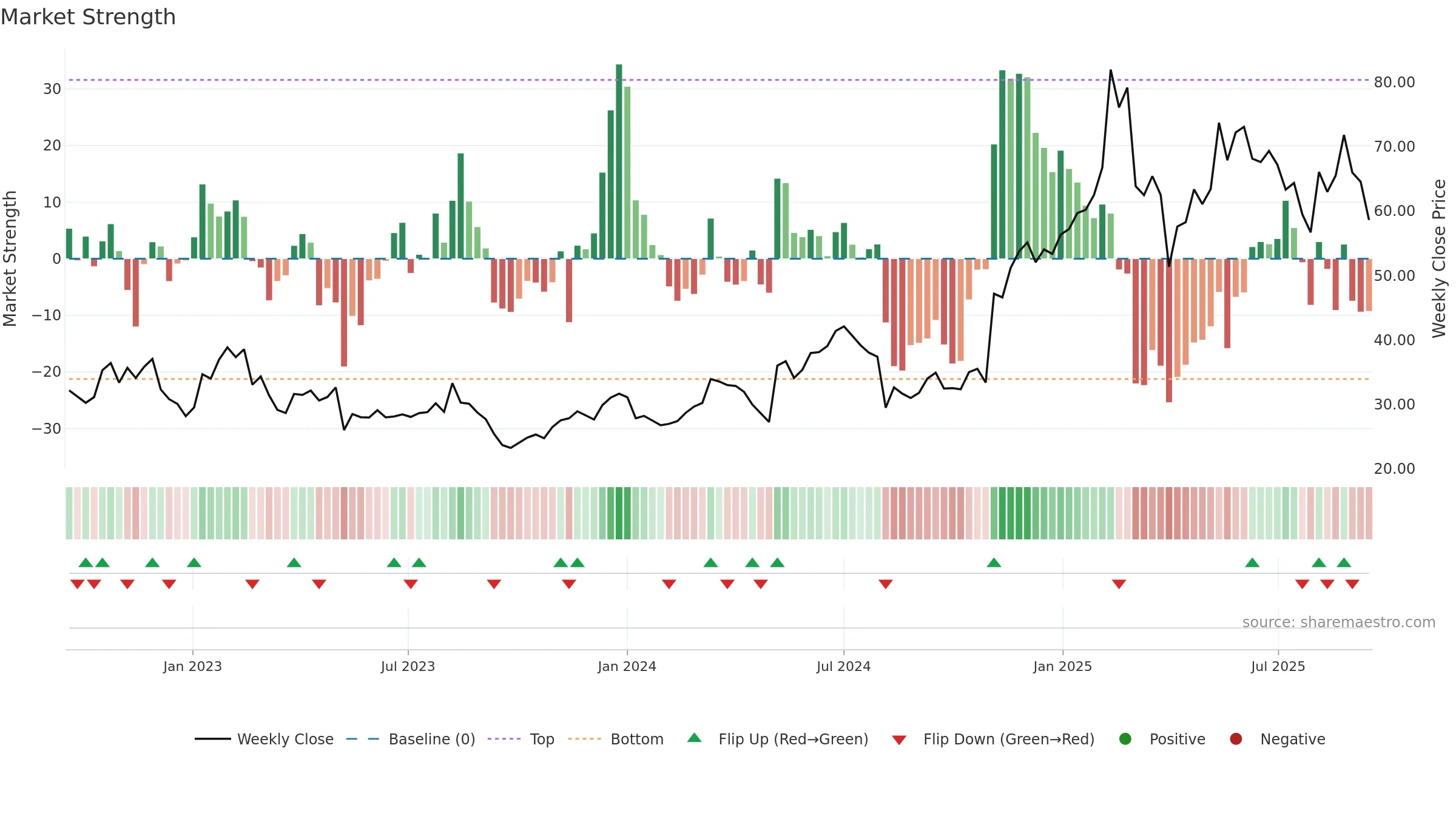Click the red Flip Down triangle in legend
The height and width of the screenshot is (819, 1456).
(899, 740)
